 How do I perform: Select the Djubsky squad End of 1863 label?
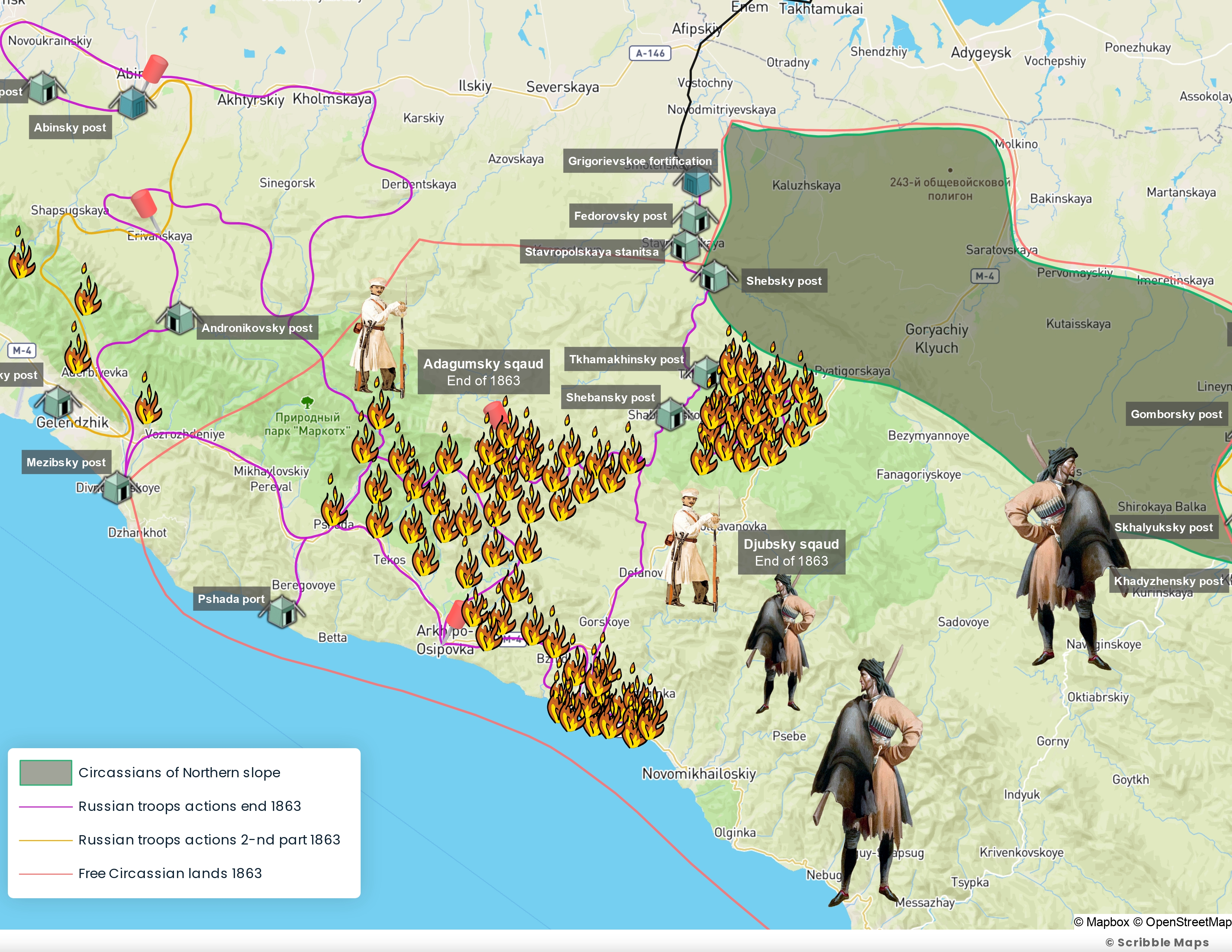tap(791, 552)
